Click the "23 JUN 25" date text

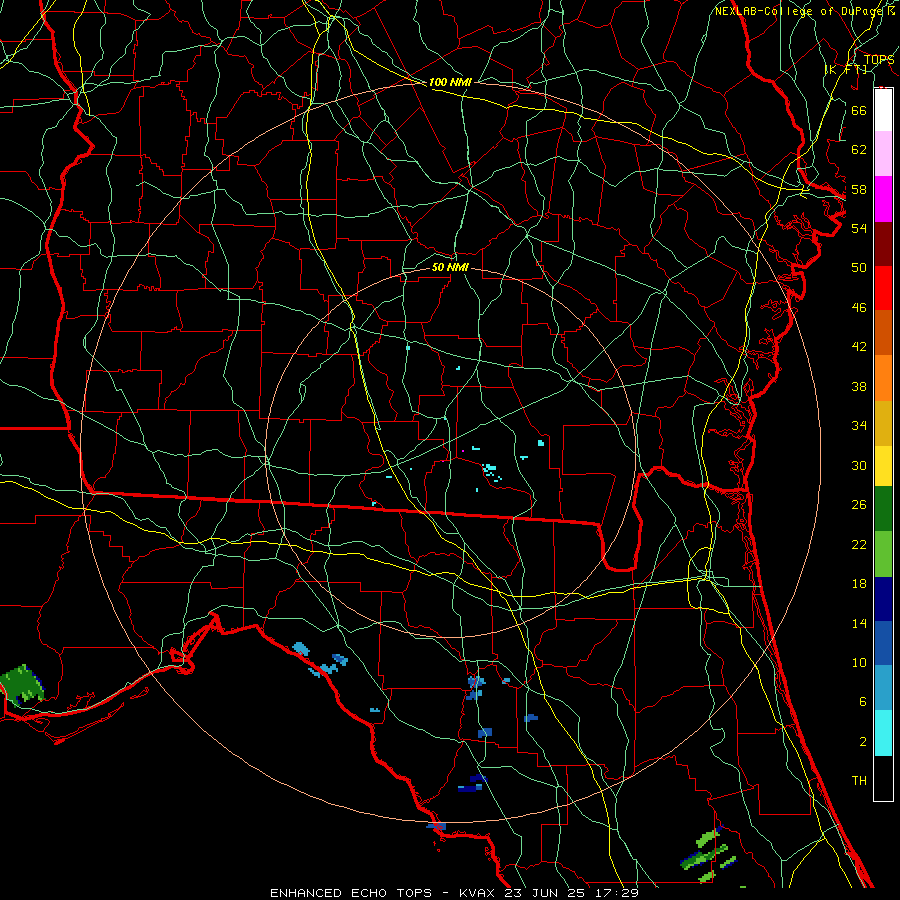pos(546,893)
